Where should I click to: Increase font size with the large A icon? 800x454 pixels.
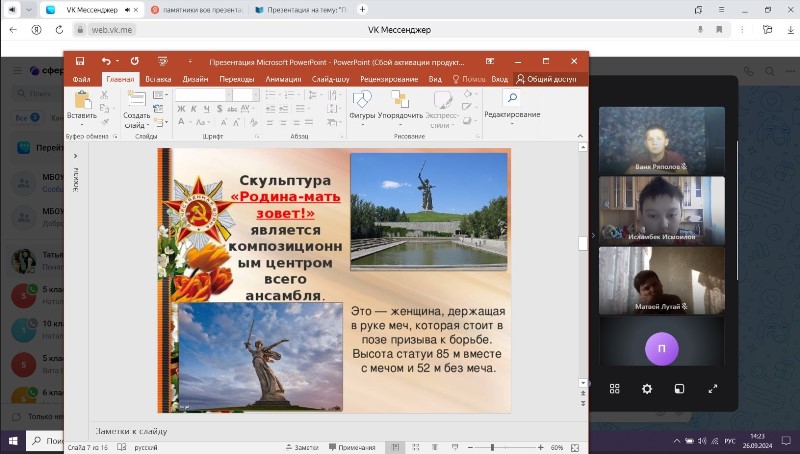pos(224,122)
